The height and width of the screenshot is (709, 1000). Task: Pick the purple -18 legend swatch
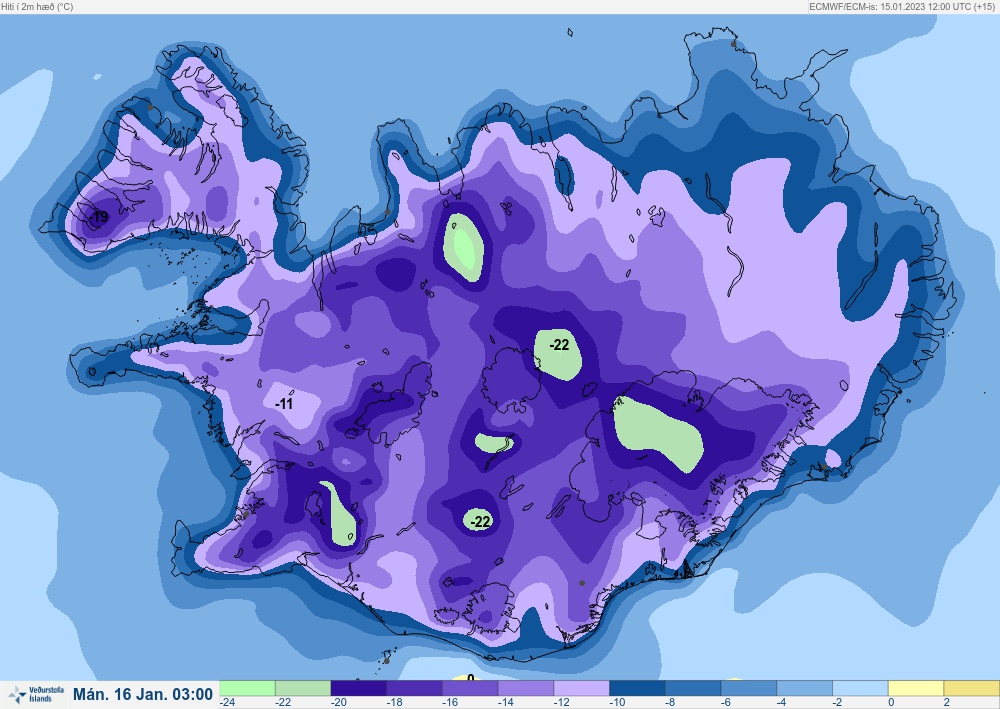pos(415,688)
